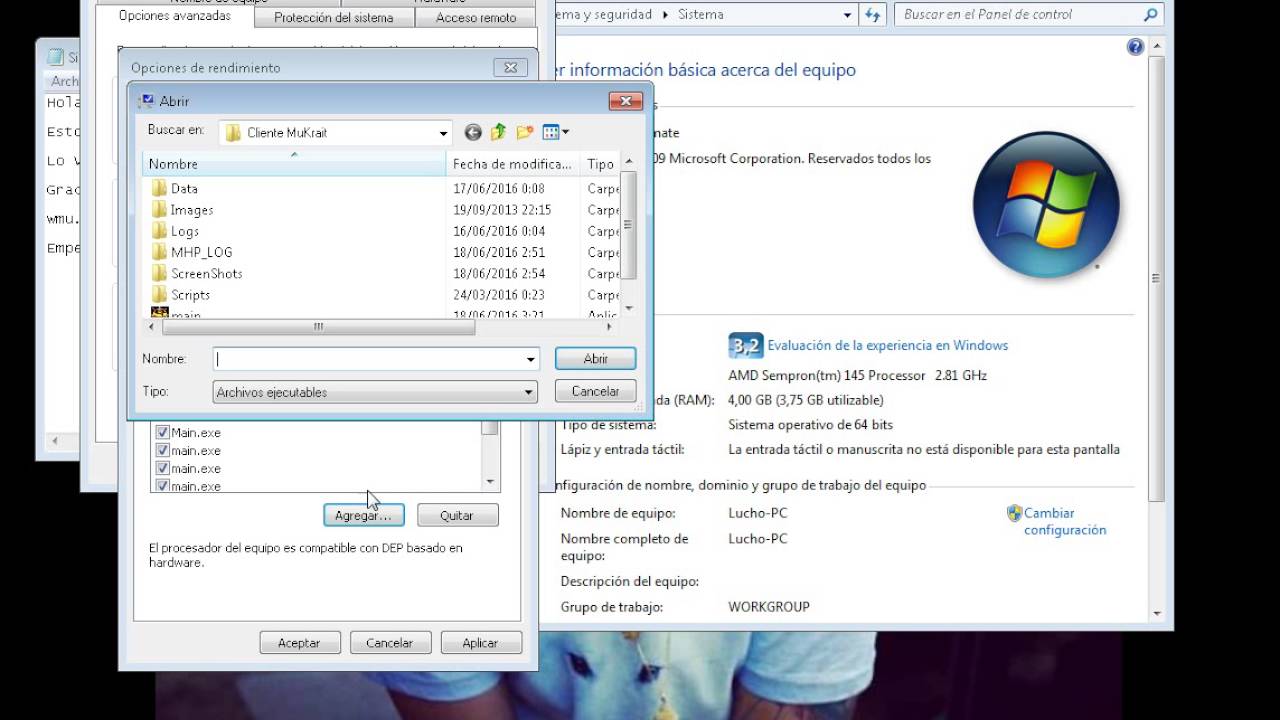The image size is (1280, 720).
Task: Open the Cambiar configuración link
Action: point(1065,522)
